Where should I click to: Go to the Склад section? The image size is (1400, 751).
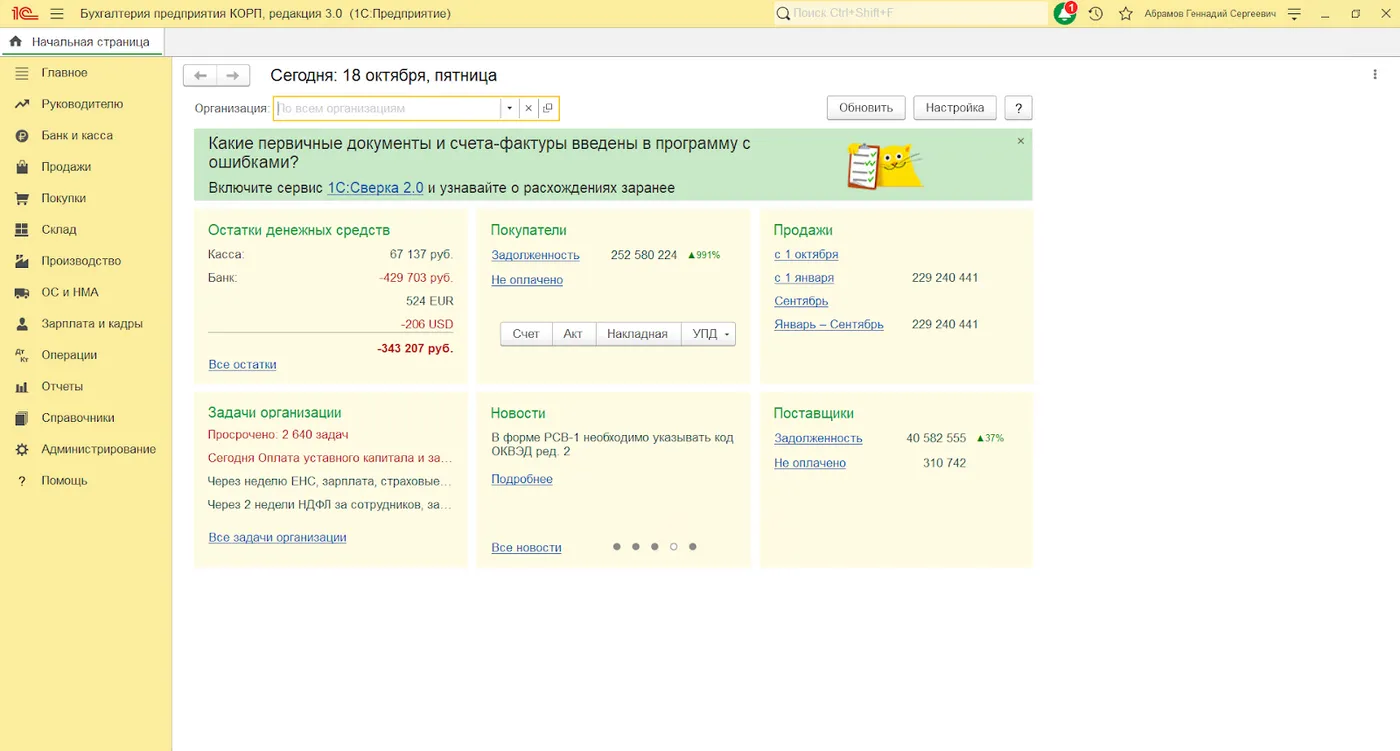58,229
